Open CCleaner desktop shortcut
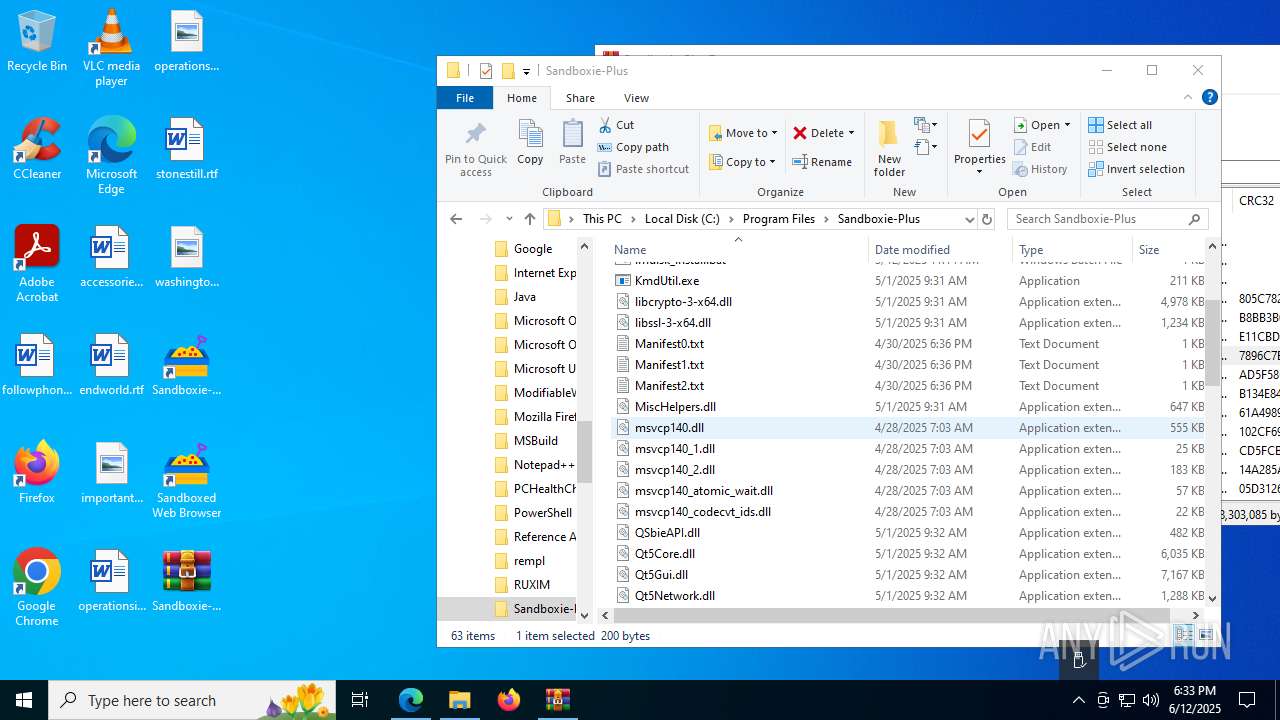The width and height of the screenshot is (1280, 720). point(37,148)
